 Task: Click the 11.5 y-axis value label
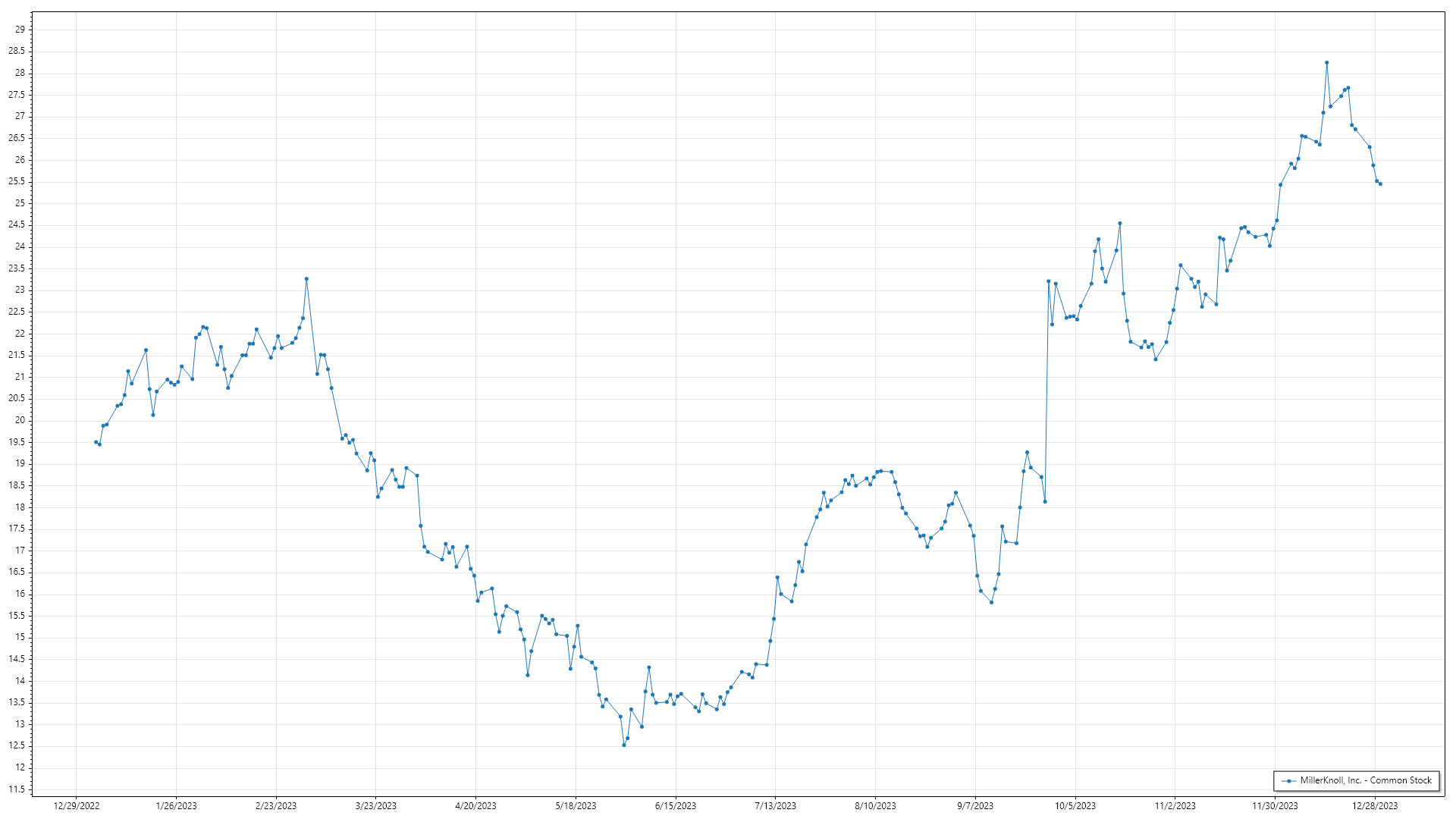point(17,789)
